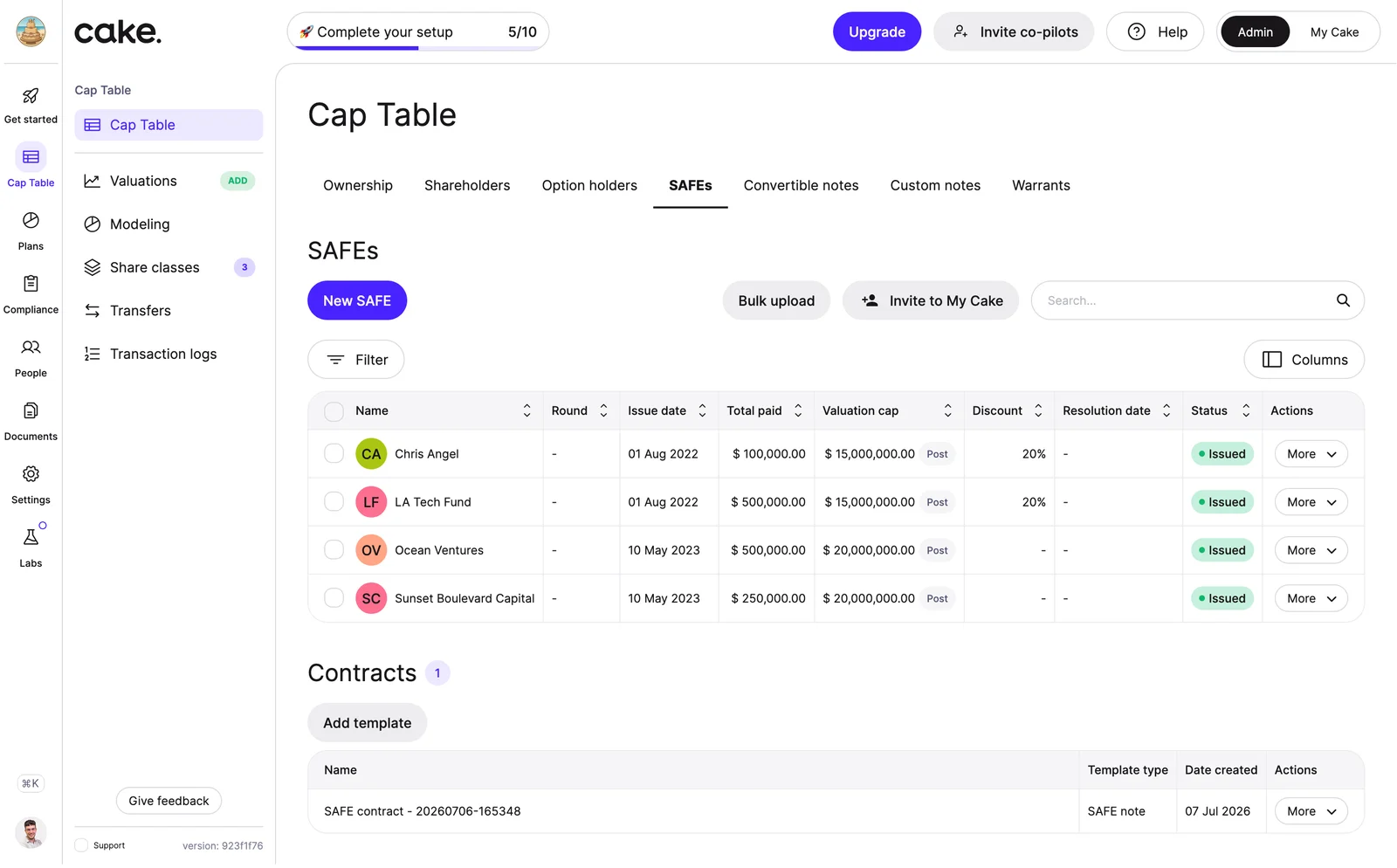Click the command-K shortcut icon
Image resolution: width=1397 pixels, height=868 pixels.
point(31,783)
